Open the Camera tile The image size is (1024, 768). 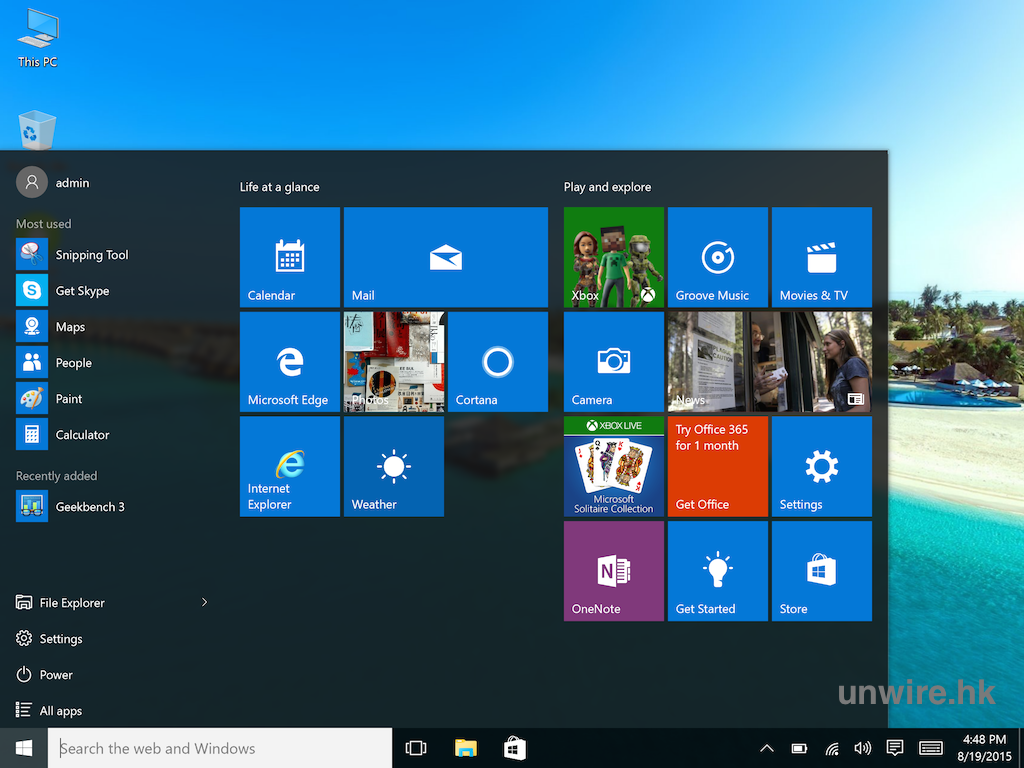click(x=614, y=362)
